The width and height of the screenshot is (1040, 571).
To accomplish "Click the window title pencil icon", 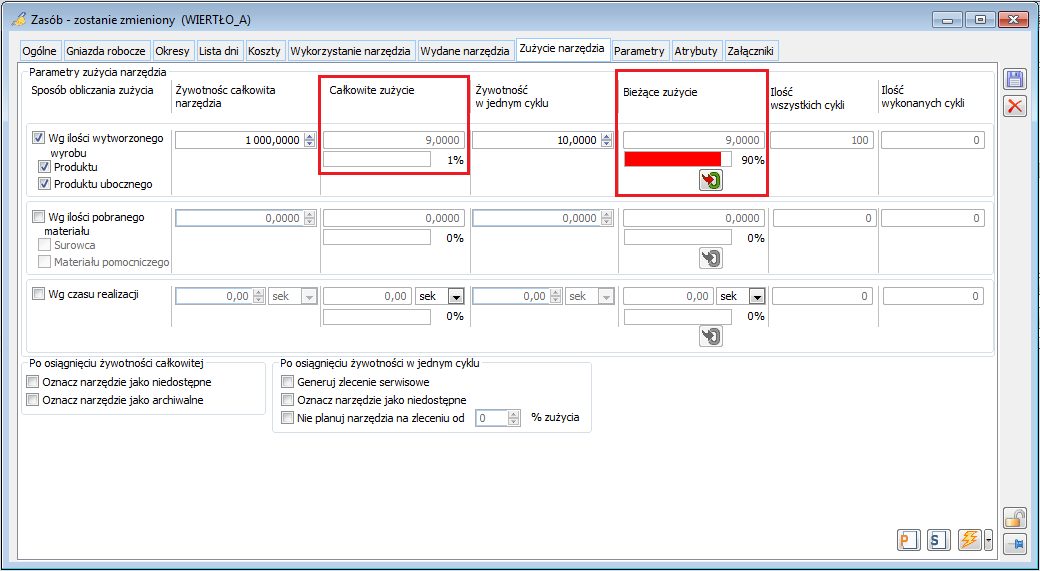I will point(21,20).
